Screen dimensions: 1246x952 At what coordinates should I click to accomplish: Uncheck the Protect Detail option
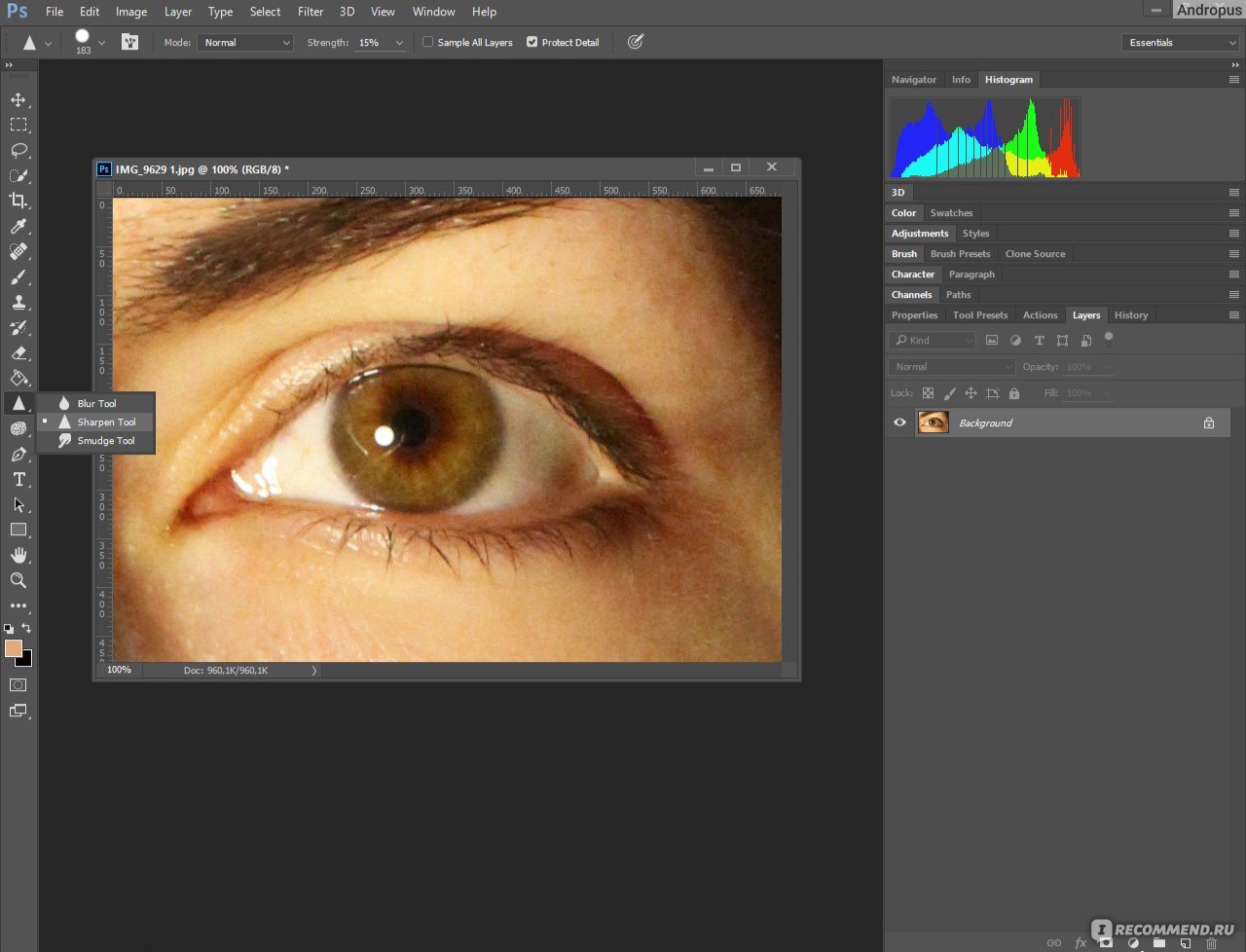point(531,42)
